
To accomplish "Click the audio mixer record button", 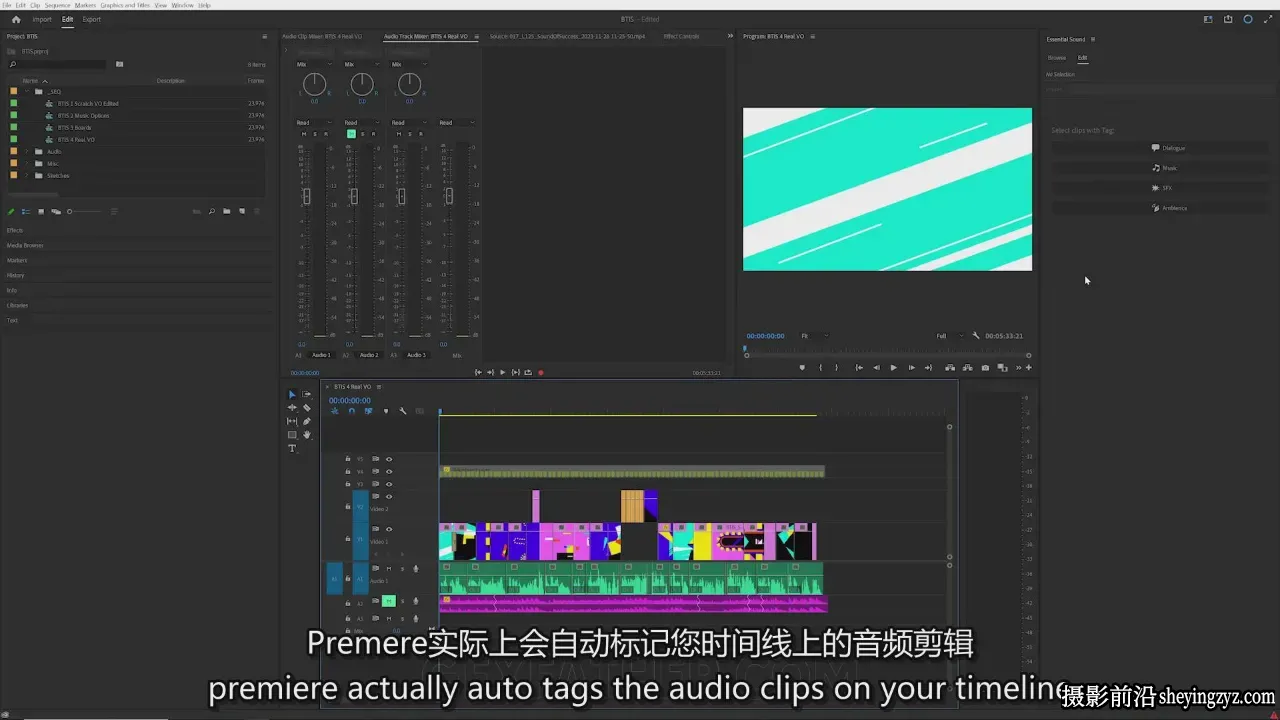I will click(541, 372).
